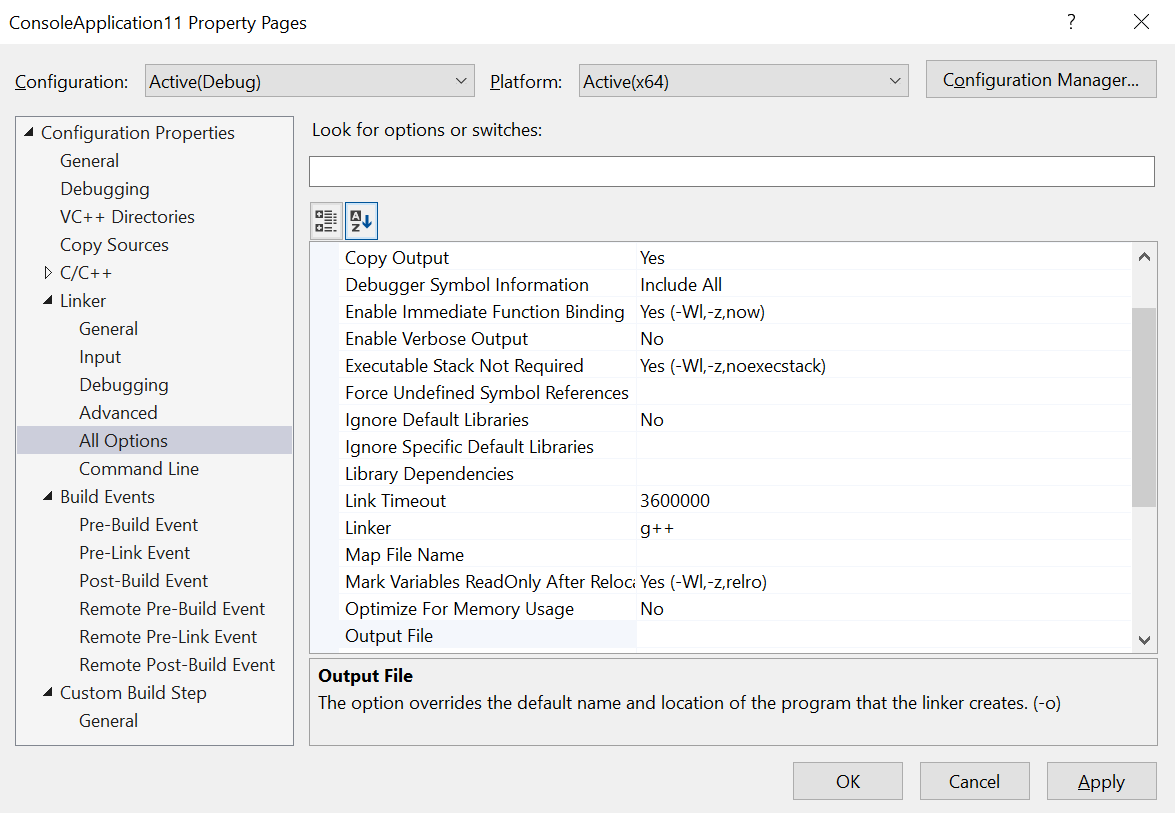The height and width of the screenshot is (813, 1175).
Task: Click the Help question mark icon
Action: pos(1071,22)
